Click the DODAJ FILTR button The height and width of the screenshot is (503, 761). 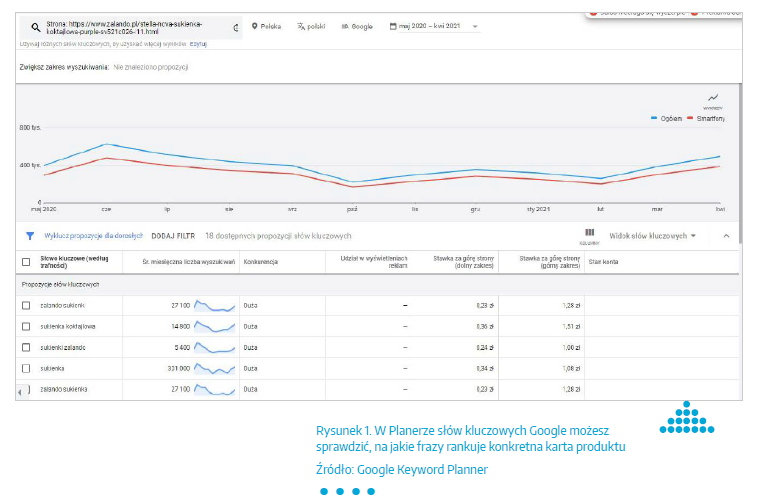click(x=173, y=236)
